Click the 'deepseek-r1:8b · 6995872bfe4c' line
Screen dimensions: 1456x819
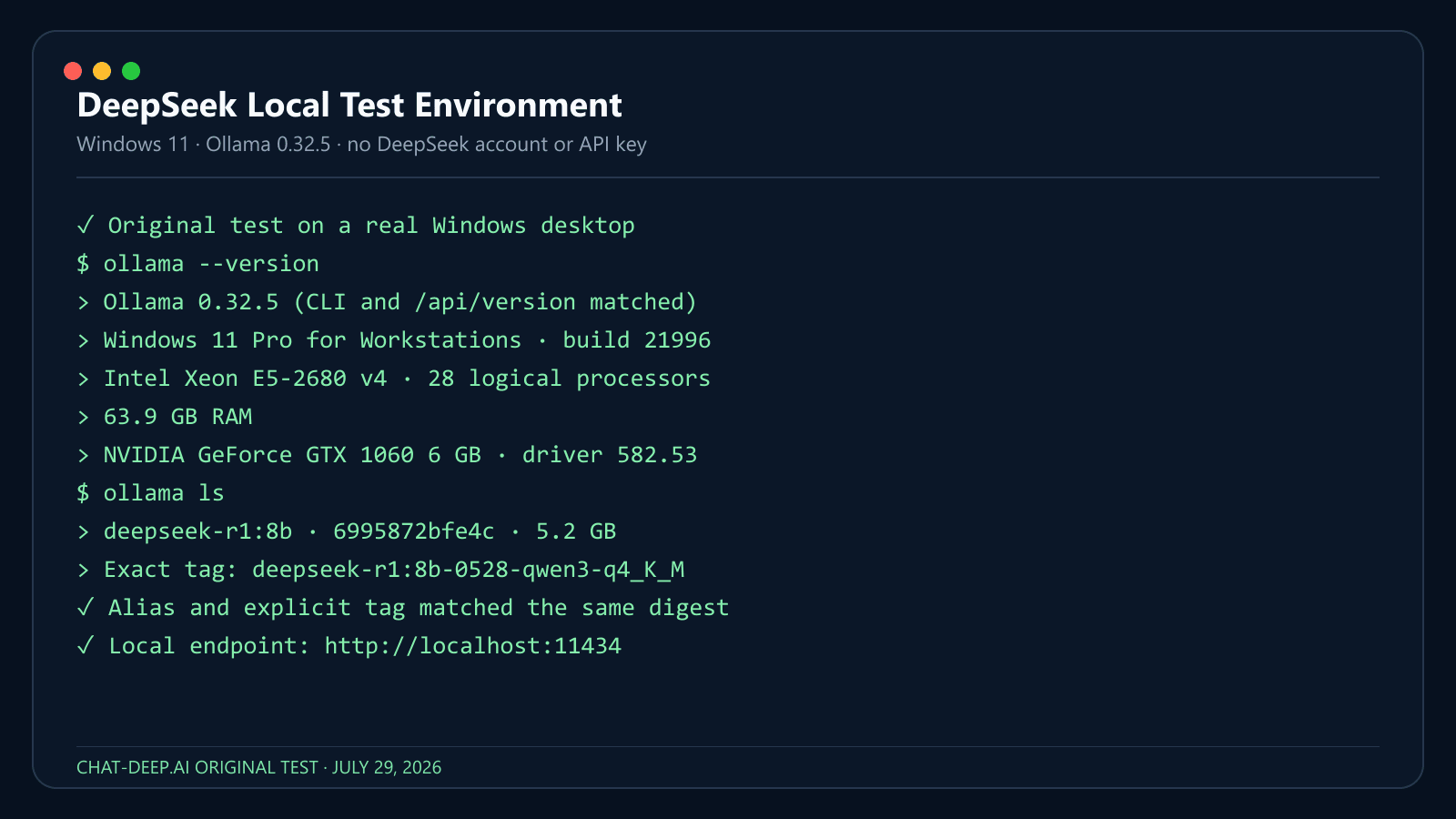pos(347,531)
